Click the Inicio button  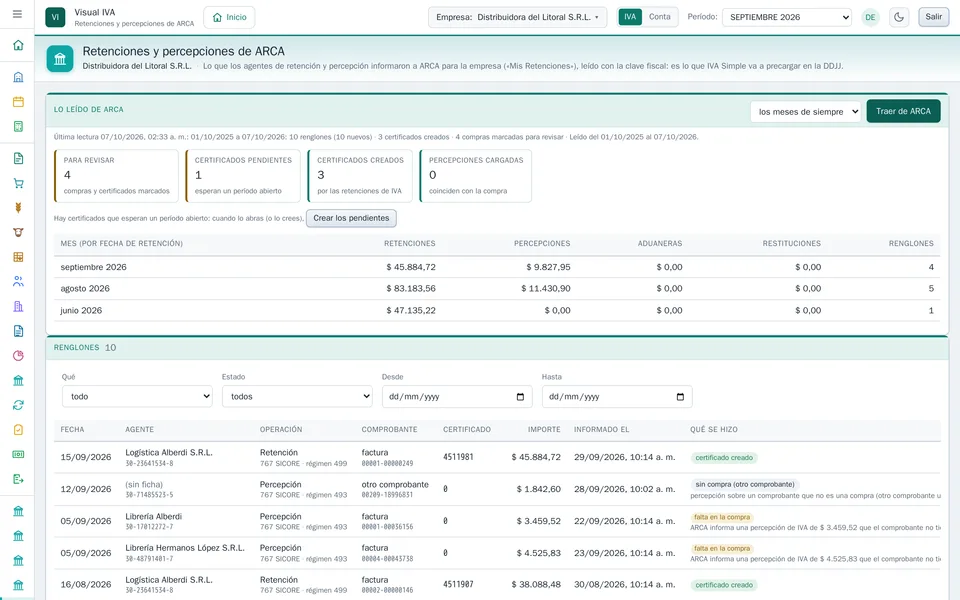229,17
